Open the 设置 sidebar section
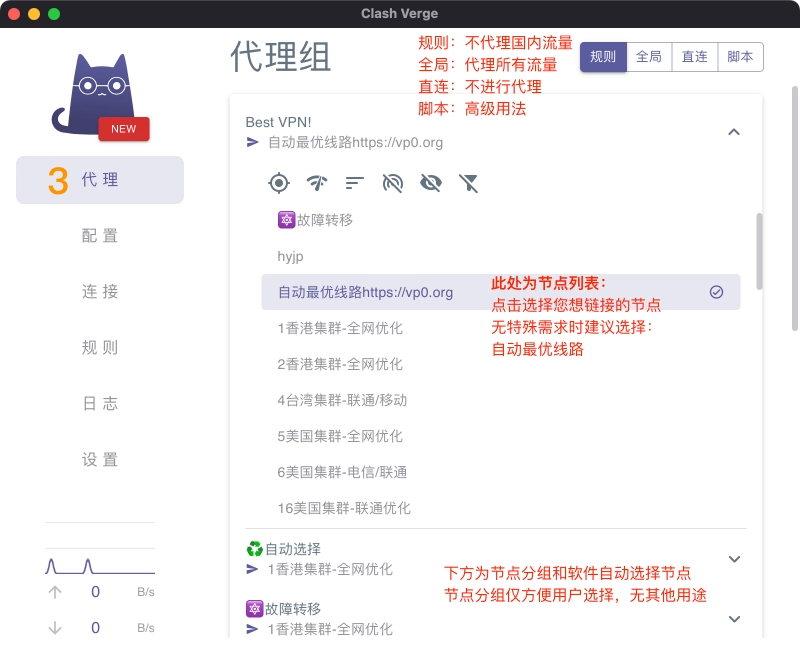 pos(100,459)
